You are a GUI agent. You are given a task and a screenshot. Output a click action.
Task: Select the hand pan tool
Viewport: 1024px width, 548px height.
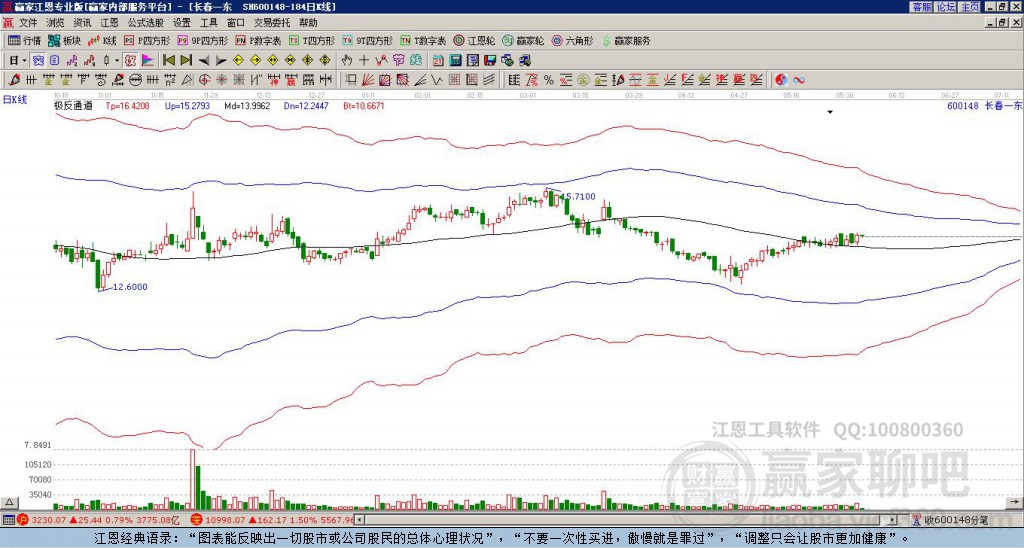point(346,60)
